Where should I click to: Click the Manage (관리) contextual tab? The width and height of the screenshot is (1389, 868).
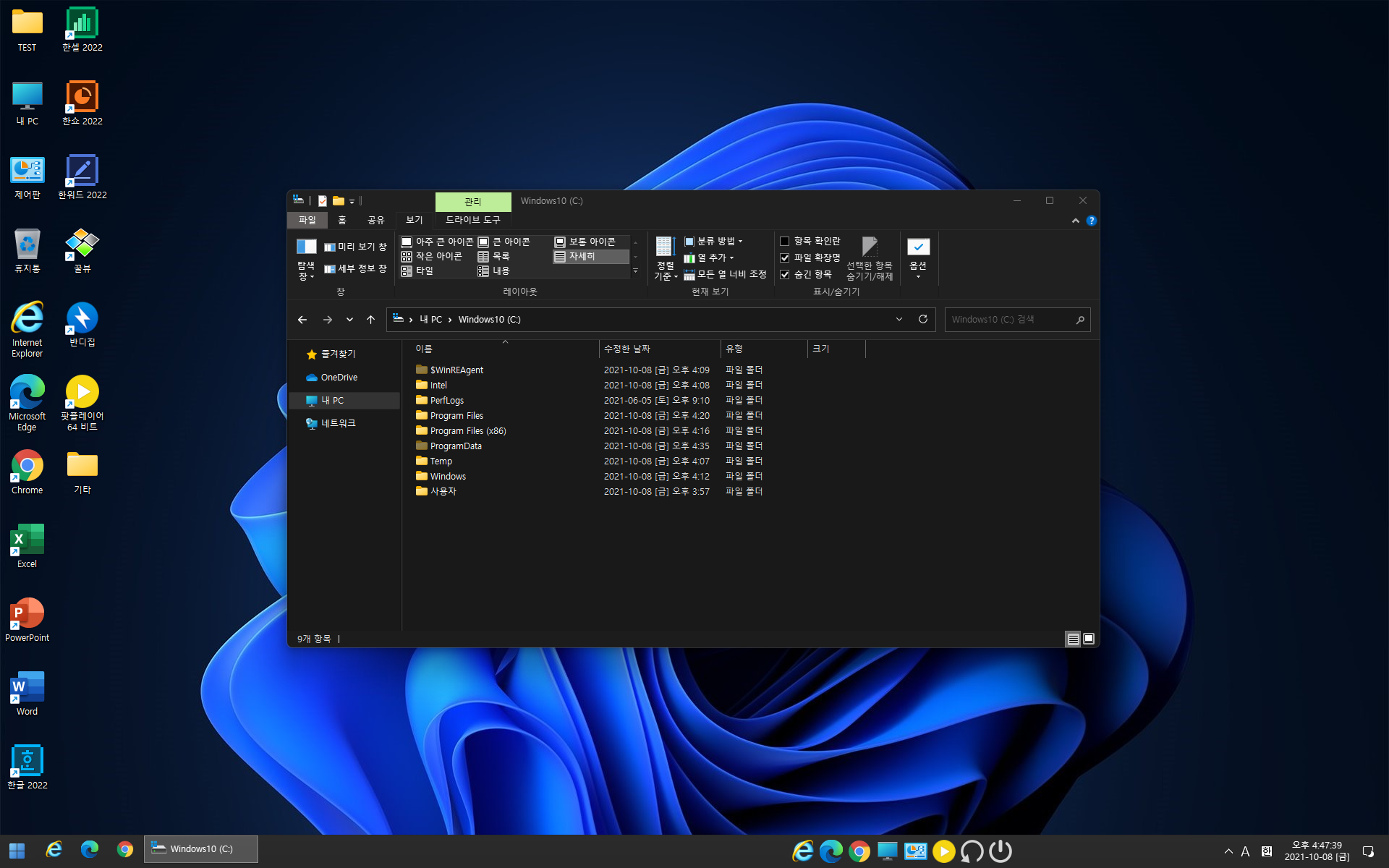(x=473, y=202)
